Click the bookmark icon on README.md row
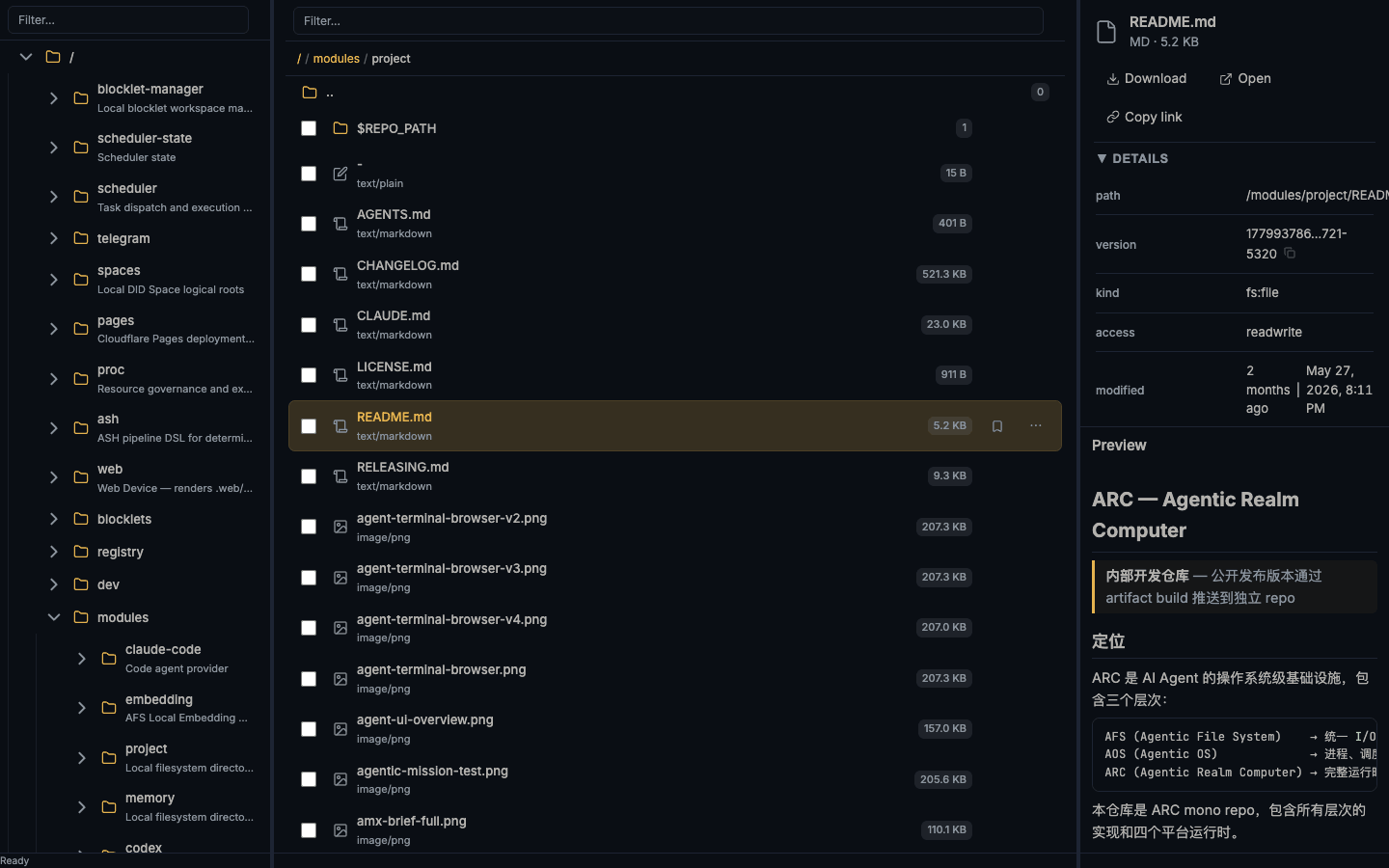Screen dimensions: 1389x868 click(997, 426)
